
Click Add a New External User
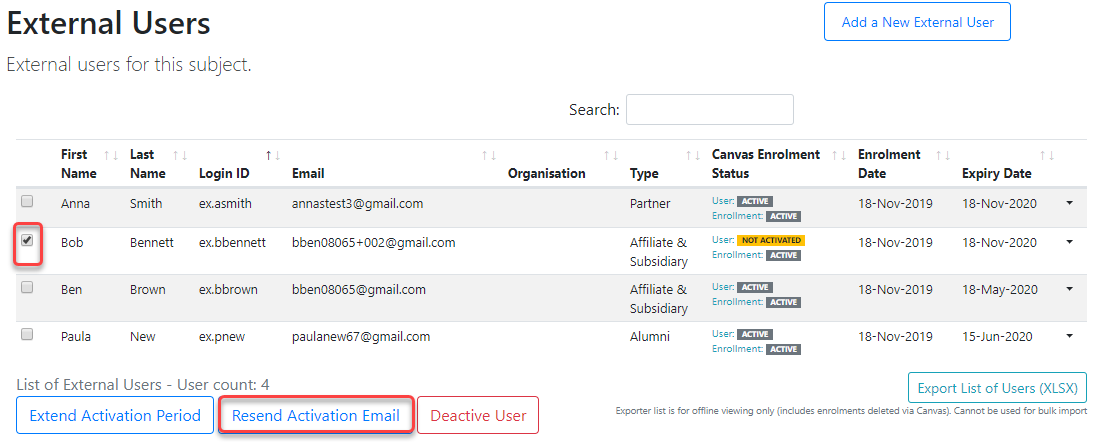point(917,22)
